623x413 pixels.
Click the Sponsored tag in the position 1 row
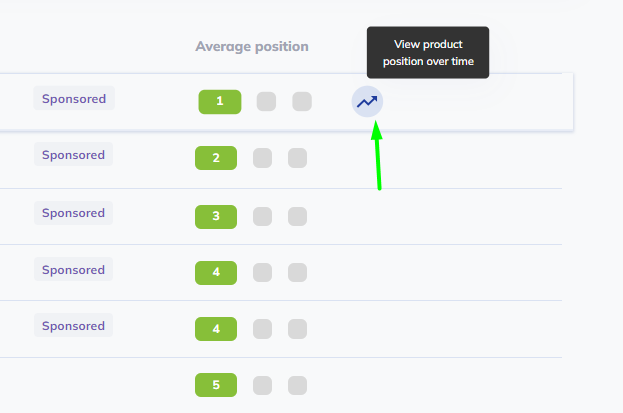74,99
